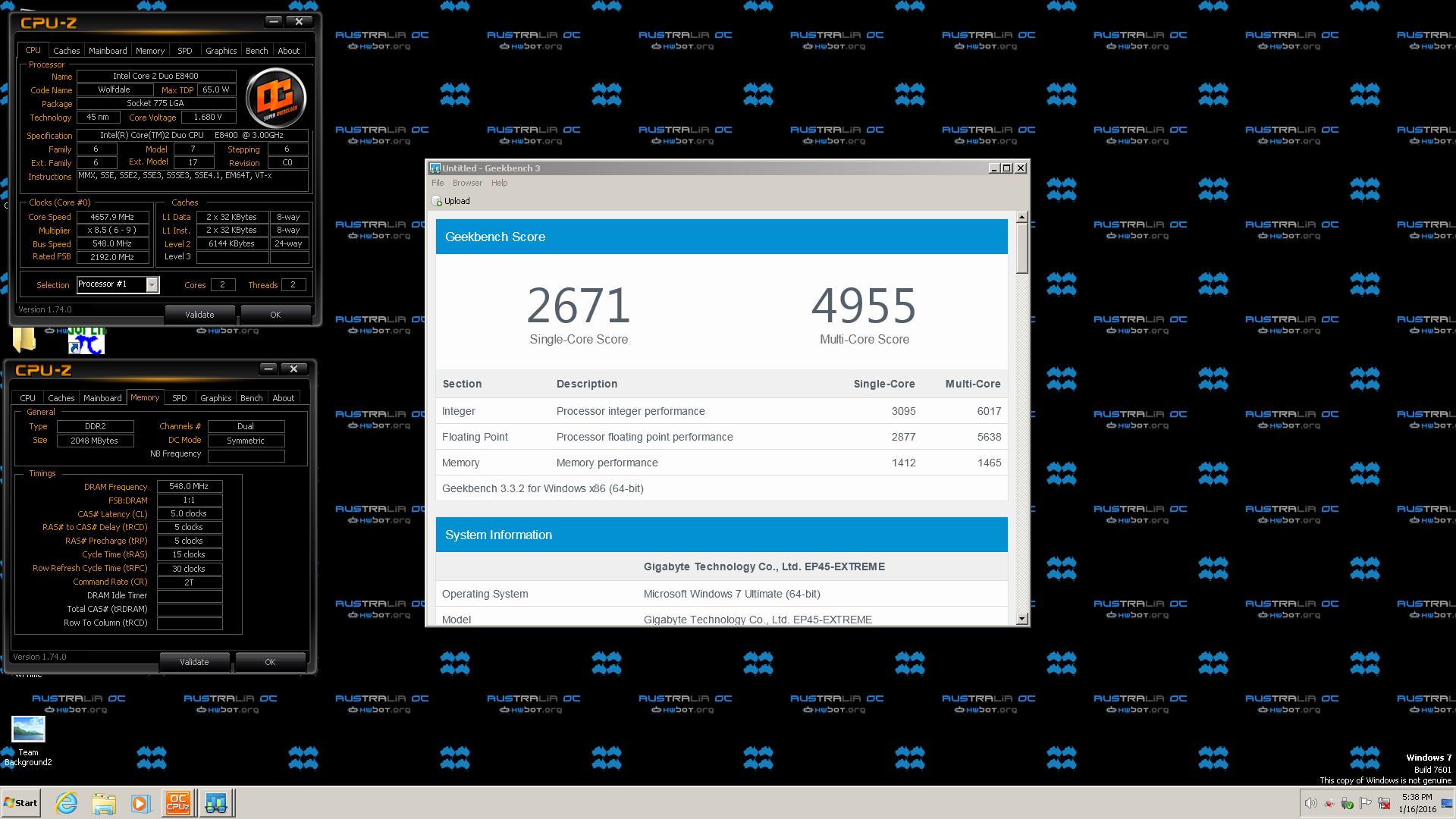Image resolution: width=1456 pixels, height=819 pixels.
Task: Open SPD tab in bottom CPU-Z window
Action: click(x=180, y=398)
